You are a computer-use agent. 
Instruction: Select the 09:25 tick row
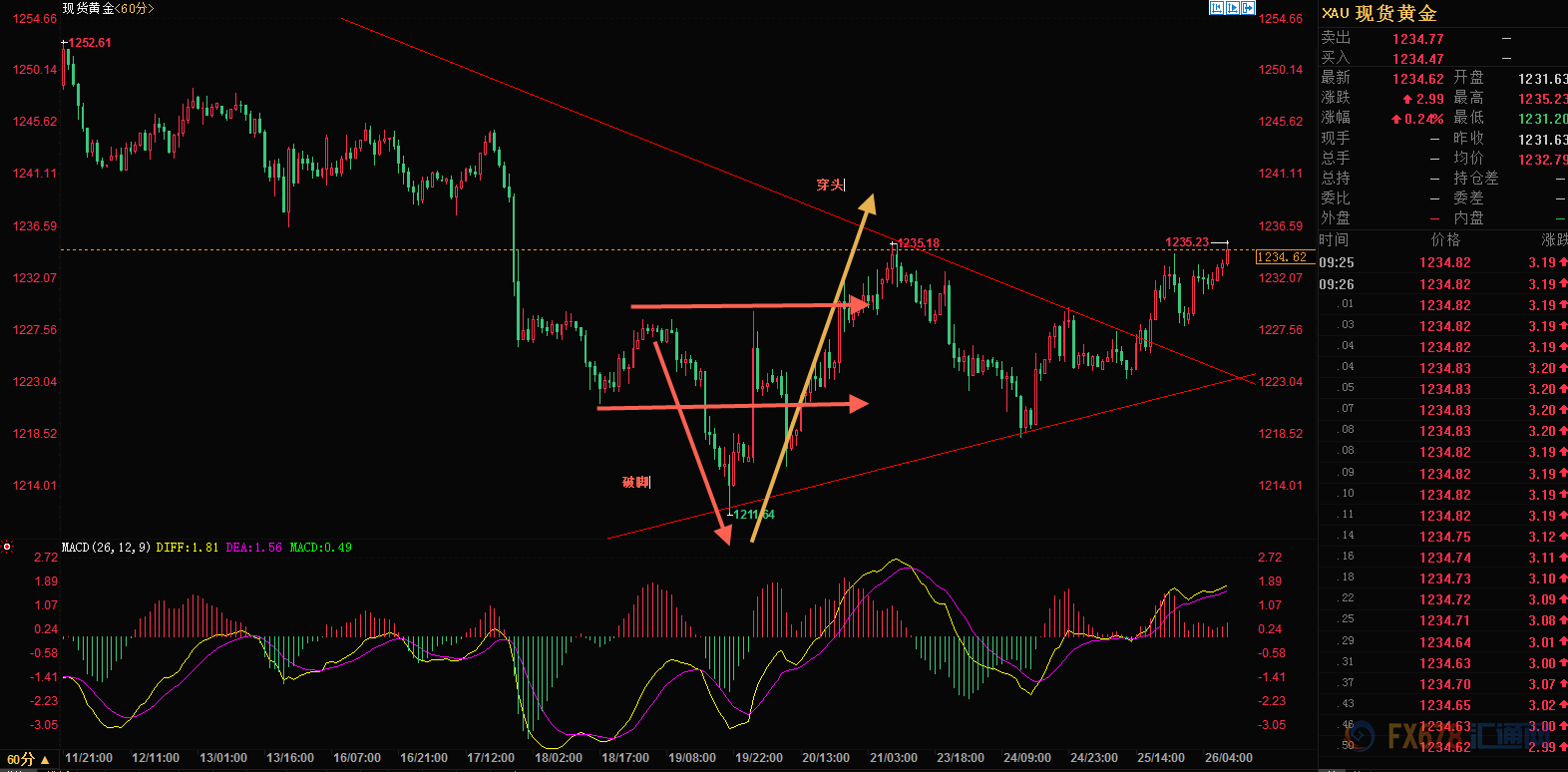pyautogui.click(x=1443, y=262)
